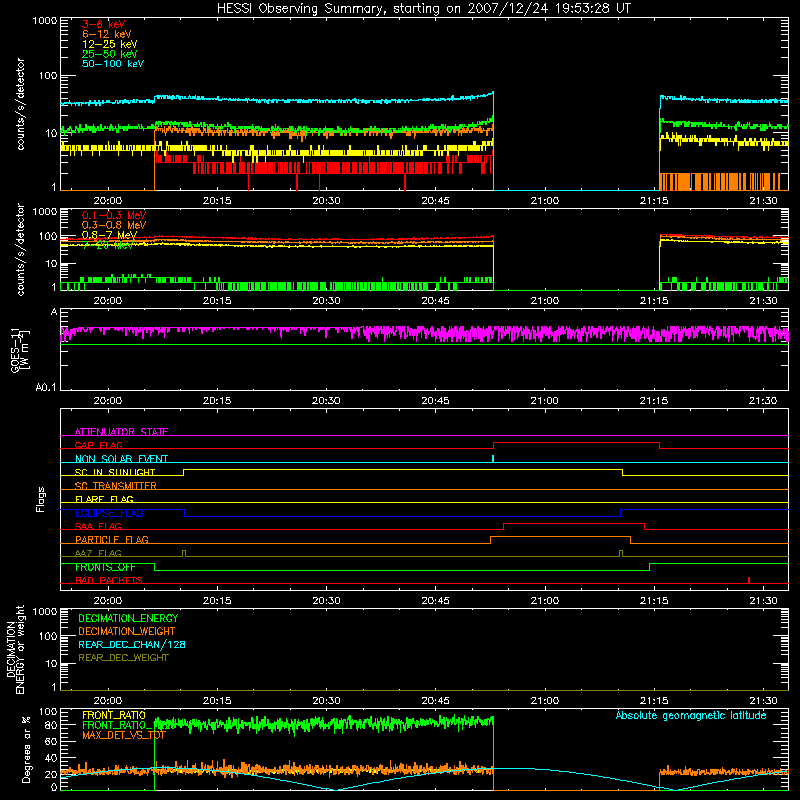Click the 21:00 tick in the Flags panel
The width and height of the screenshot is (800, 800).
tap(545, 601)
